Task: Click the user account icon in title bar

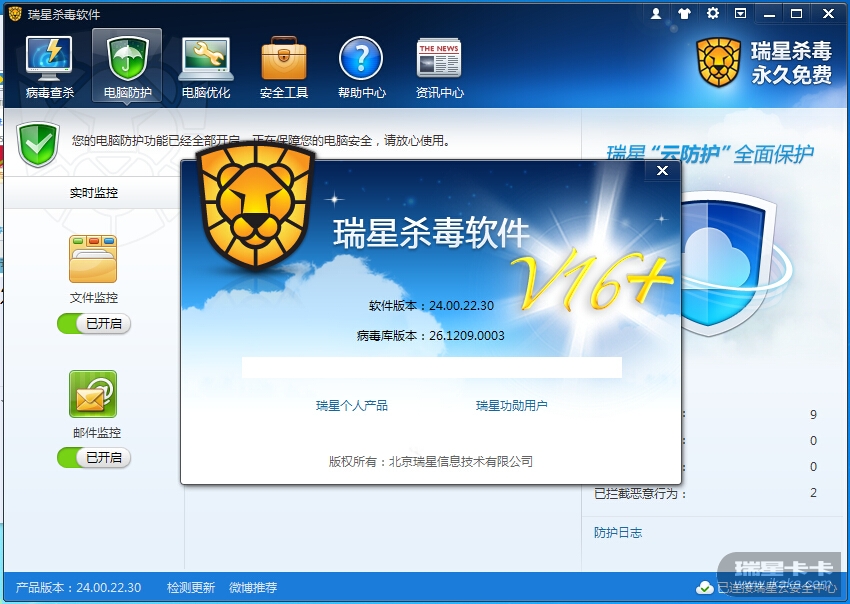Action: [656, 14]
